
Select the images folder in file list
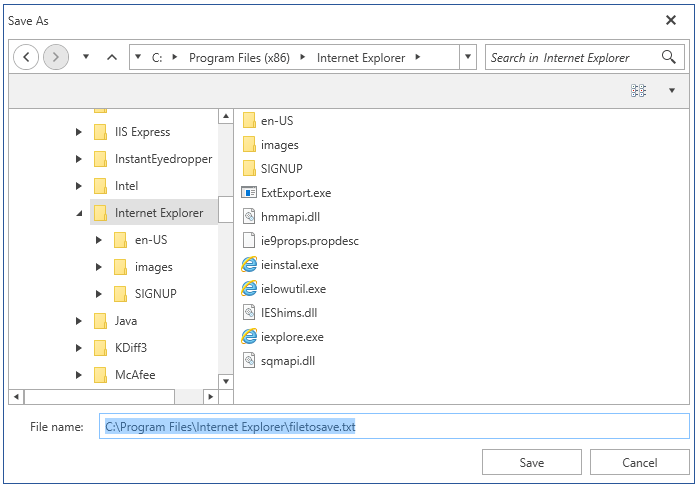tap(270, 145)
